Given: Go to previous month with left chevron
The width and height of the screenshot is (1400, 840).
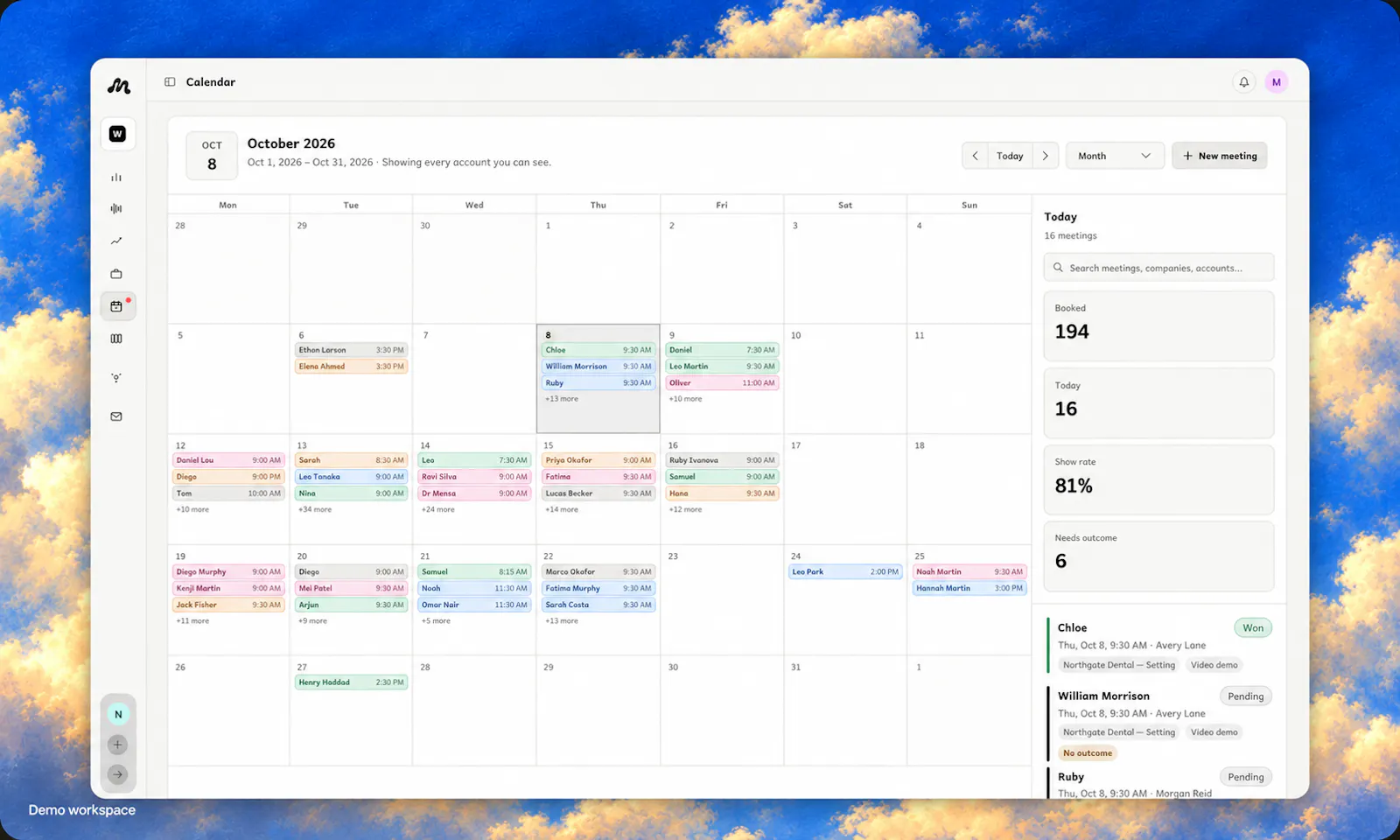Looking at the screenshot, I should pyautogui.click(x=975, y=156).
